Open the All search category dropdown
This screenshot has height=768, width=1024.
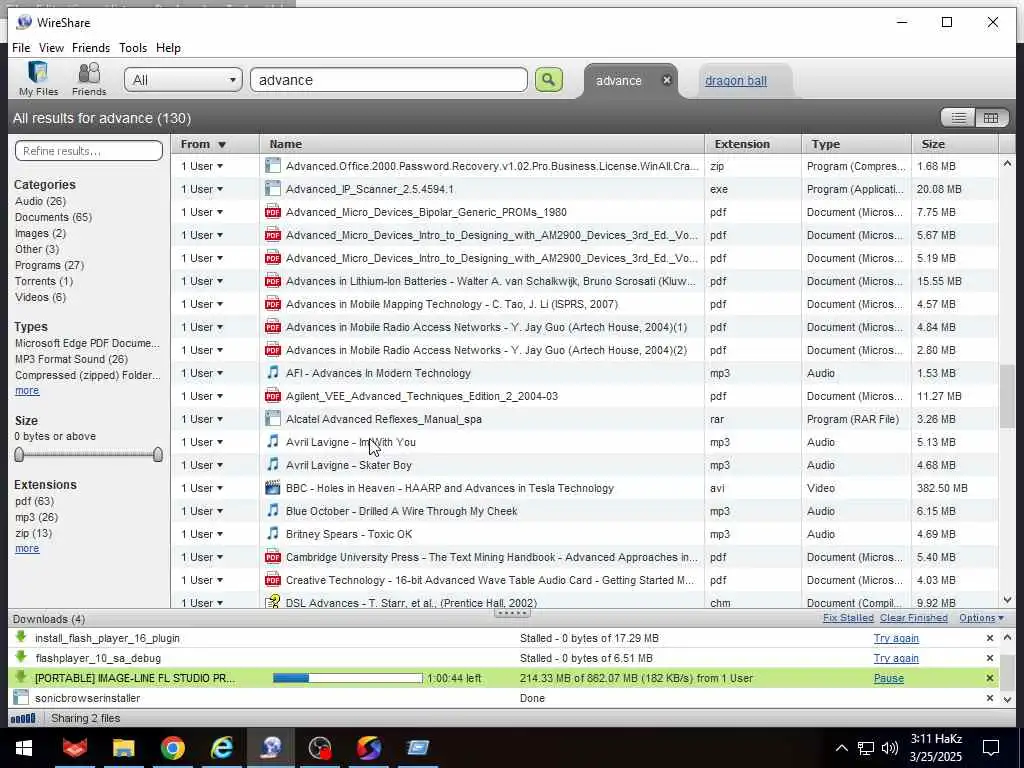coord(184,80)
